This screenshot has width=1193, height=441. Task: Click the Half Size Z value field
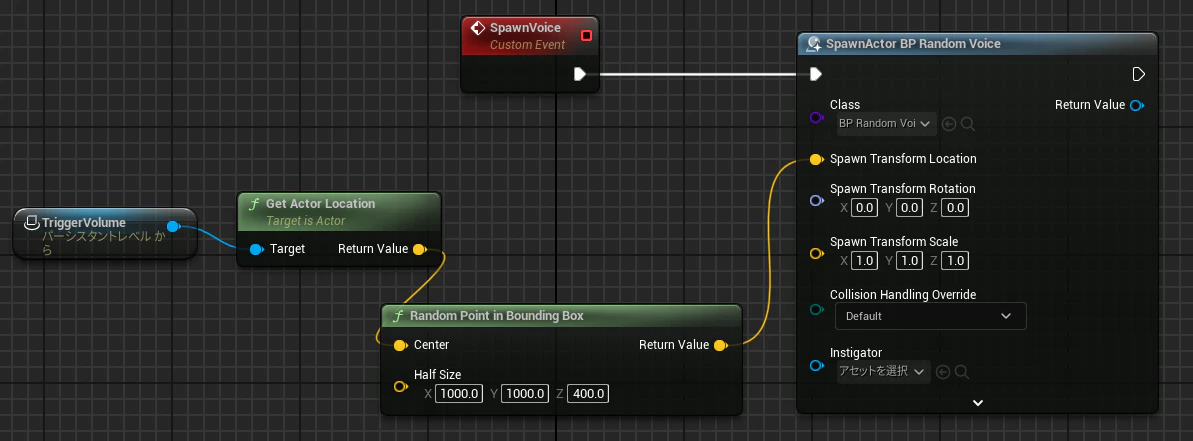587,394
